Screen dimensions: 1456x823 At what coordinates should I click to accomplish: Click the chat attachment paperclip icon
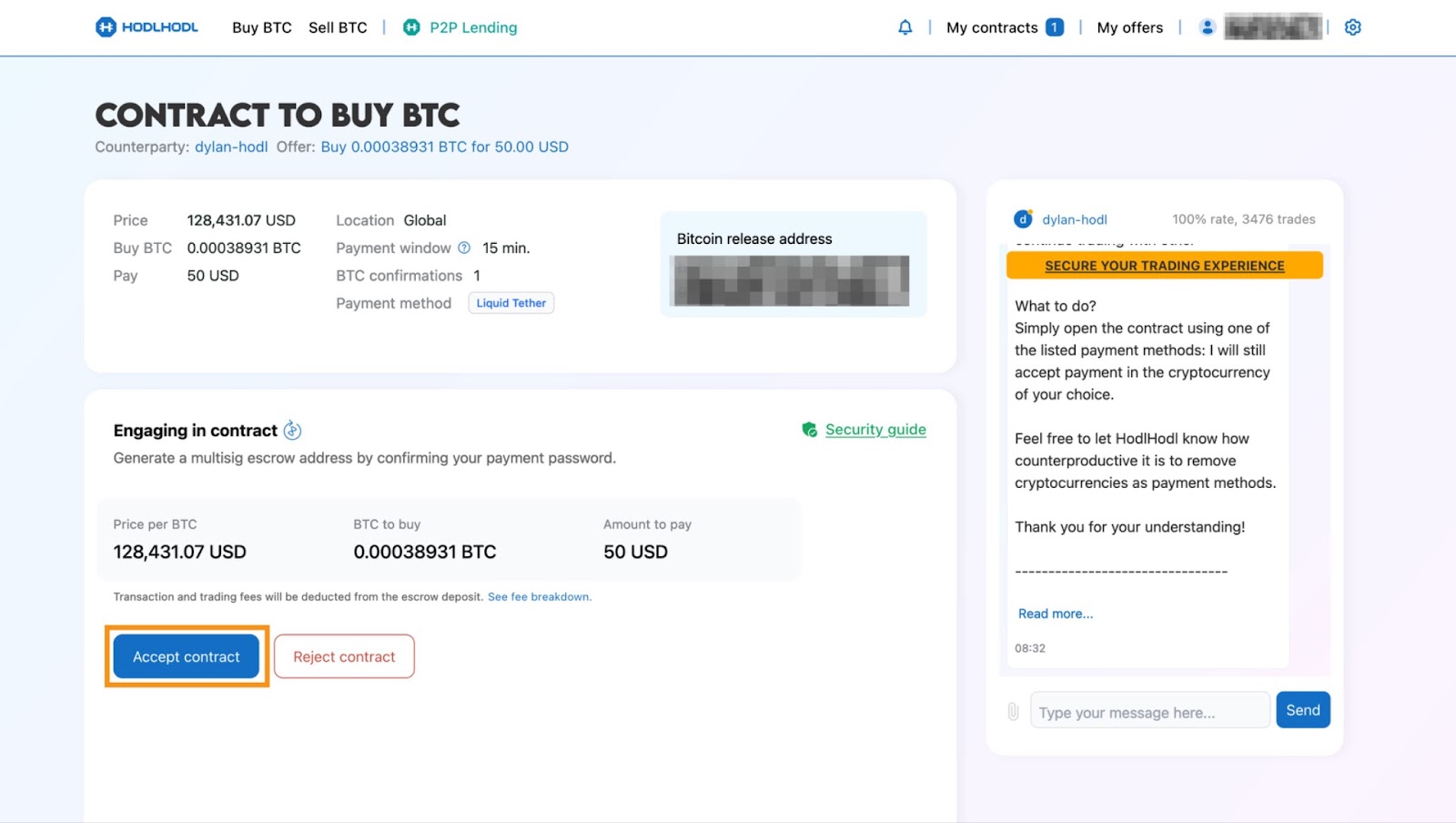tap(1013, 711)
